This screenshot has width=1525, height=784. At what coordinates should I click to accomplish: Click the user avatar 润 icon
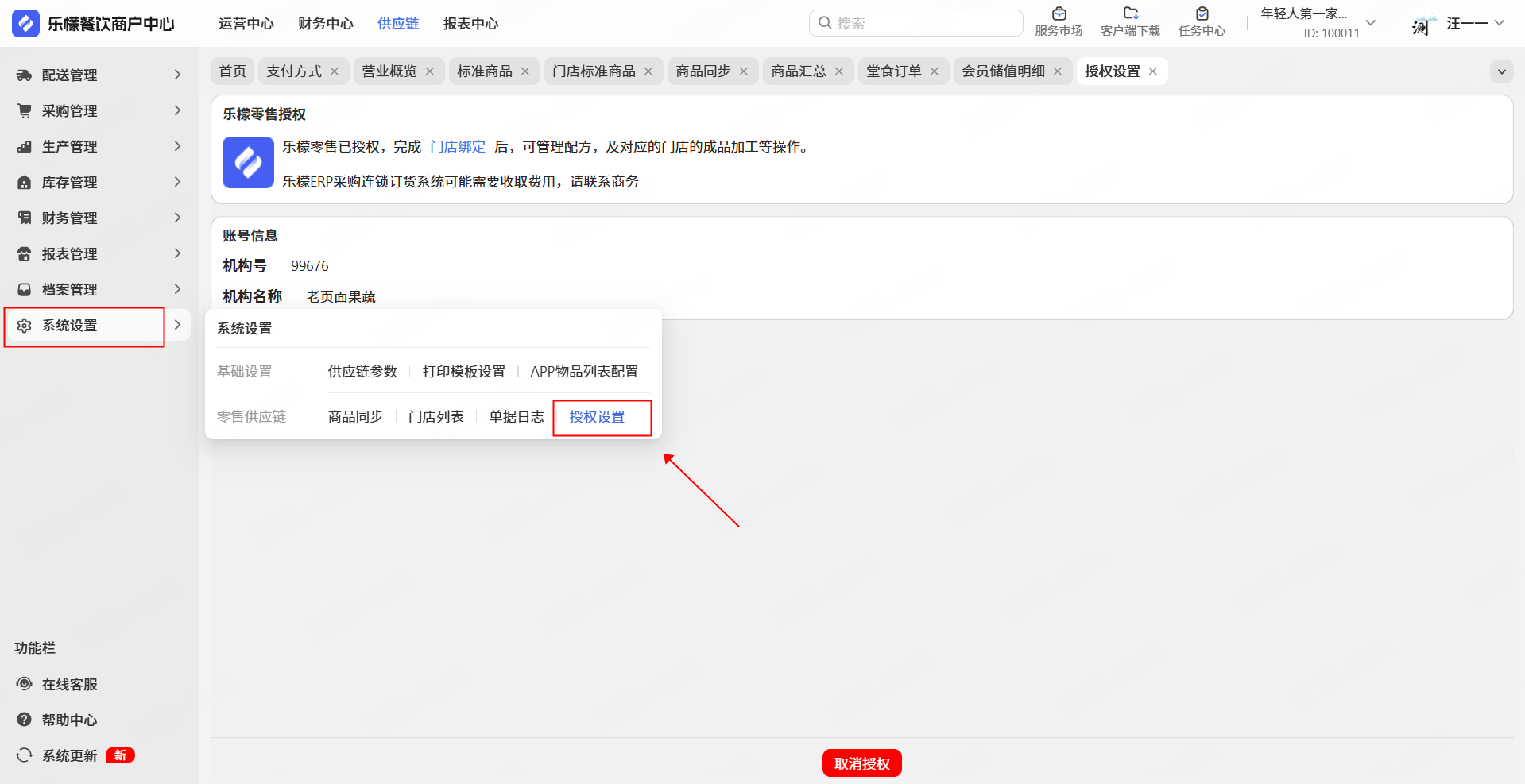point(1422,25)
